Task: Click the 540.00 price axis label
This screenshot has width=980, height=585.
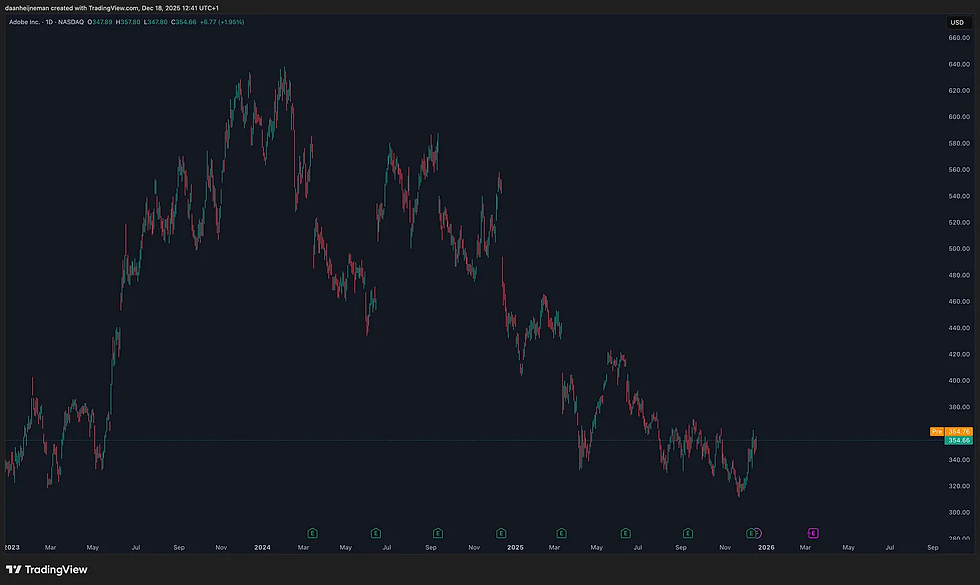Action: click(x=959, y=196)
